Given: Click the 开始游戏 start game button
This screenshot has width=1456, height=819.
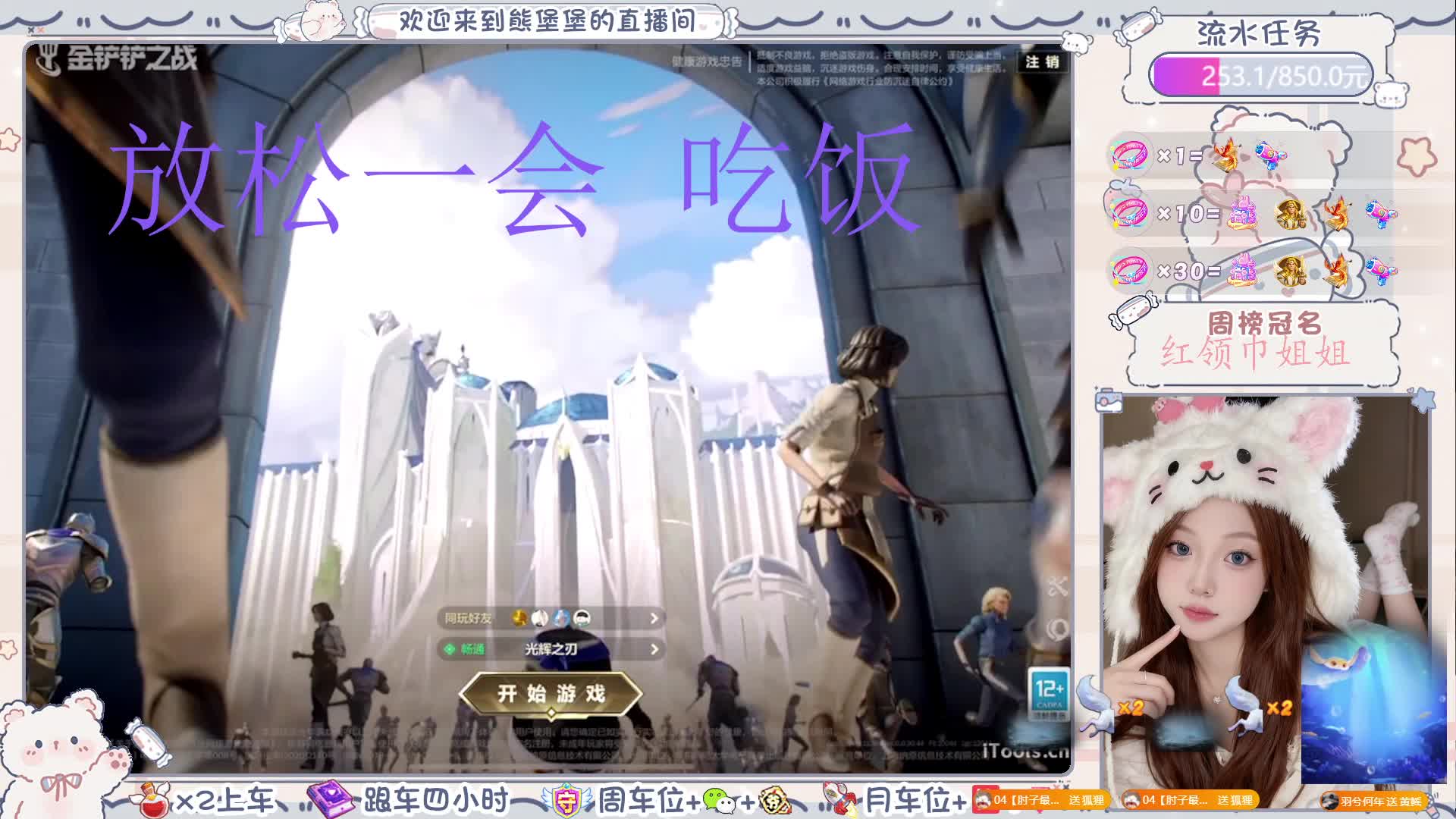Looking at the screenshot, I should tap(551, 693).
